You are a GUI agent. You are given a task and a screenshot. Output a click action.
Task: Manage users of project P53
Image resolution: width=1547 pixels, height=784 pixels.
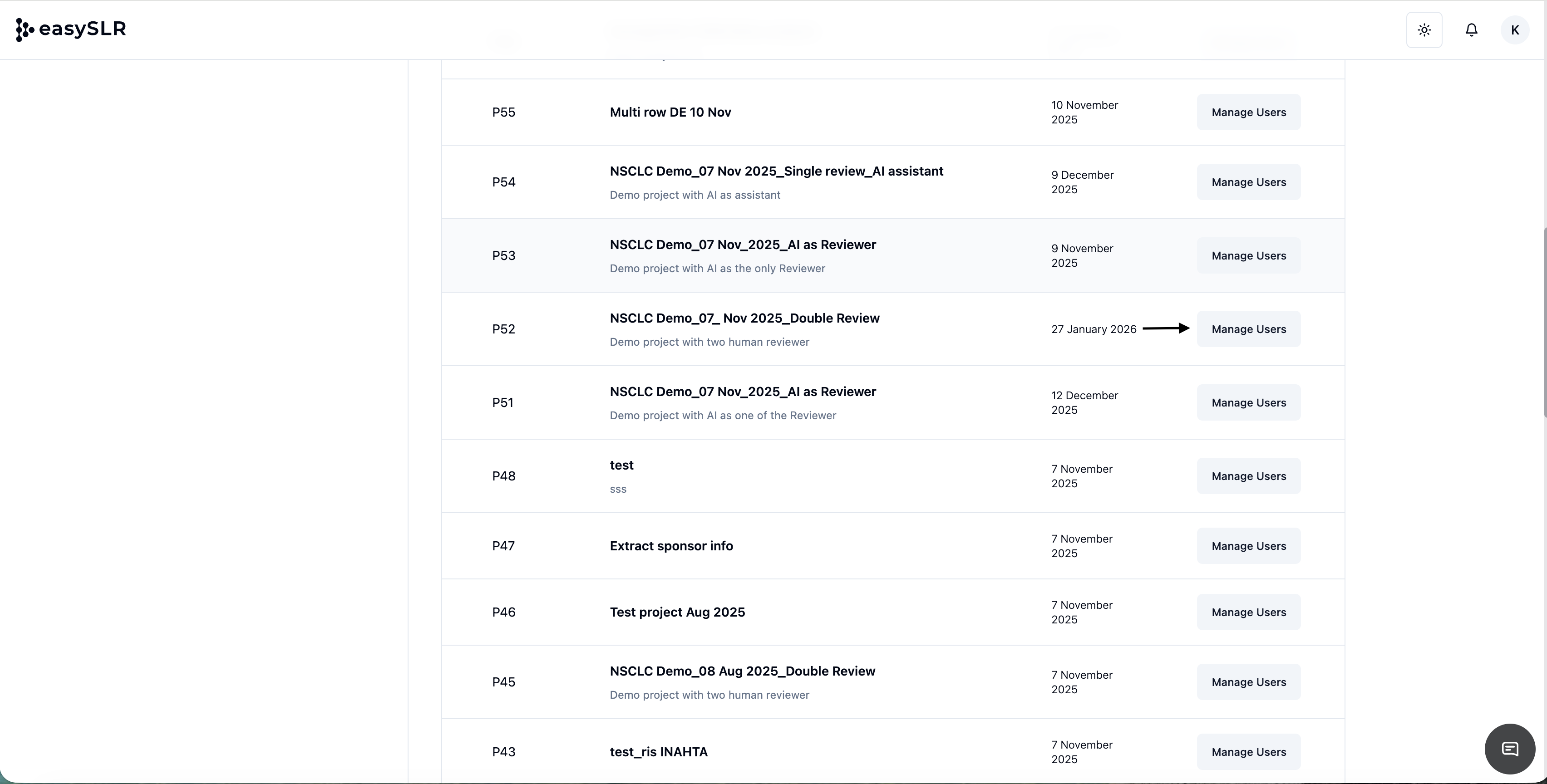pyautogui.click(x=1248, y=256)
